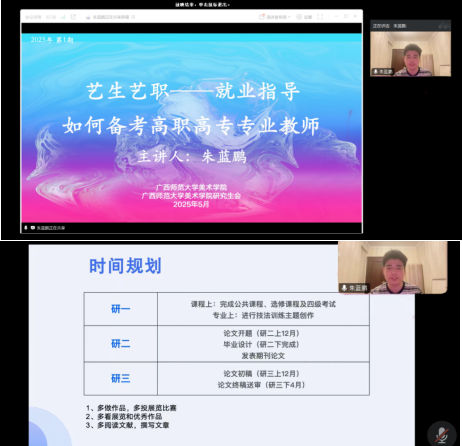Open 设置 settings gear
Screen dimensions: 462x446
[x=304, y=17]
